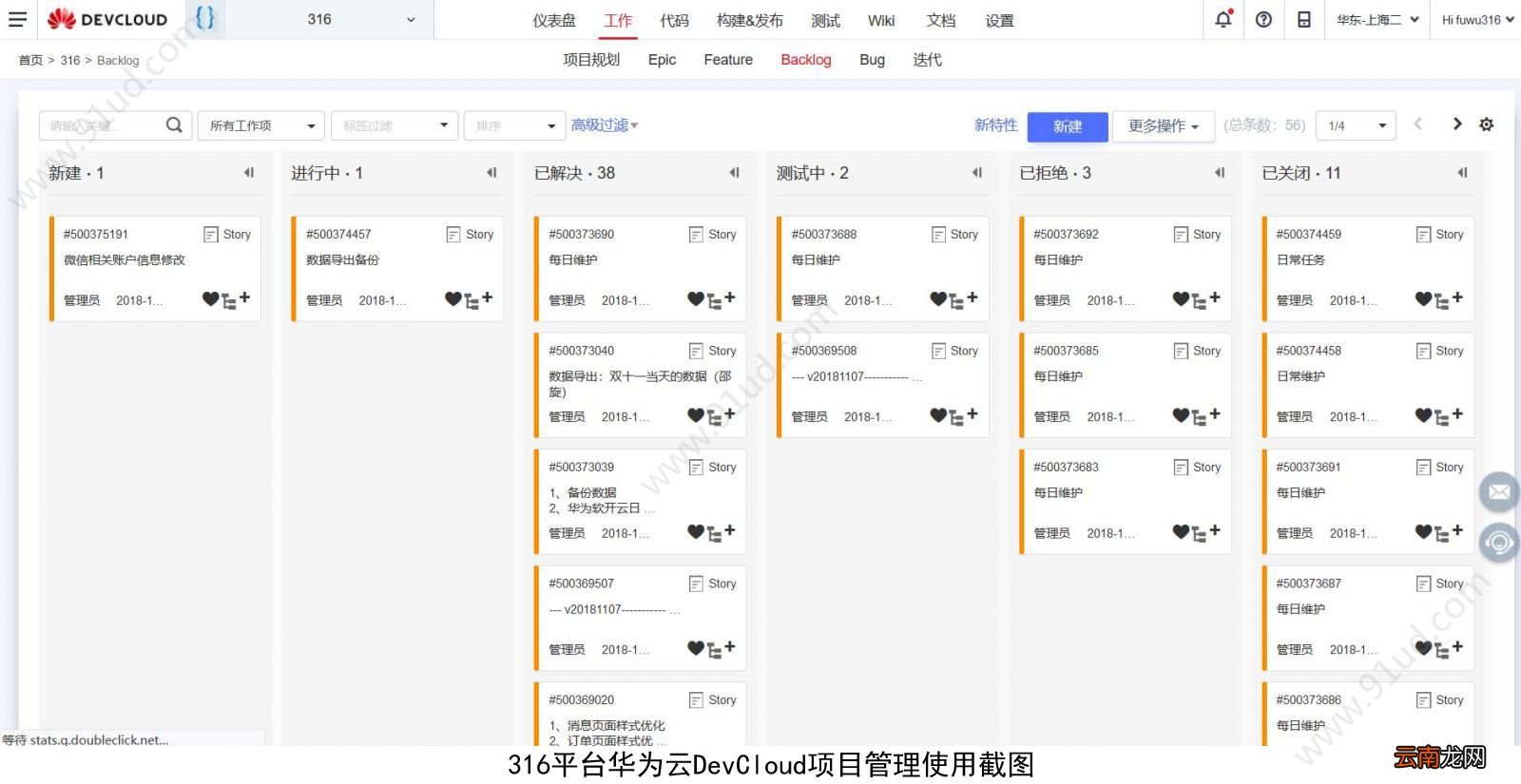This screenshot has width=1521, height=784.
Task: Click heart icon on card #500373688
Action: (x=938, y=299)
